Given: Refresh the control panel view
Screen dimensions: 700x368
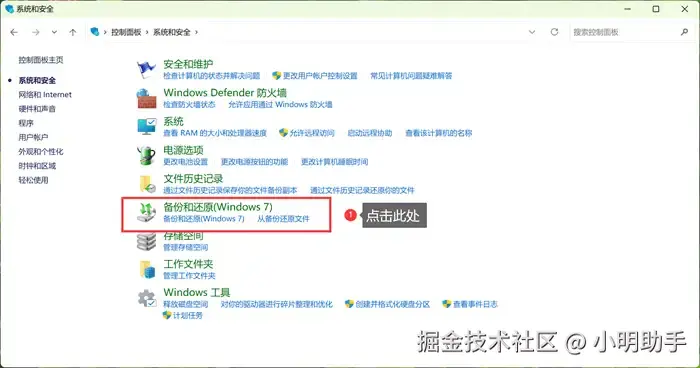Looking at the screenshot, I should pos(554,32).
